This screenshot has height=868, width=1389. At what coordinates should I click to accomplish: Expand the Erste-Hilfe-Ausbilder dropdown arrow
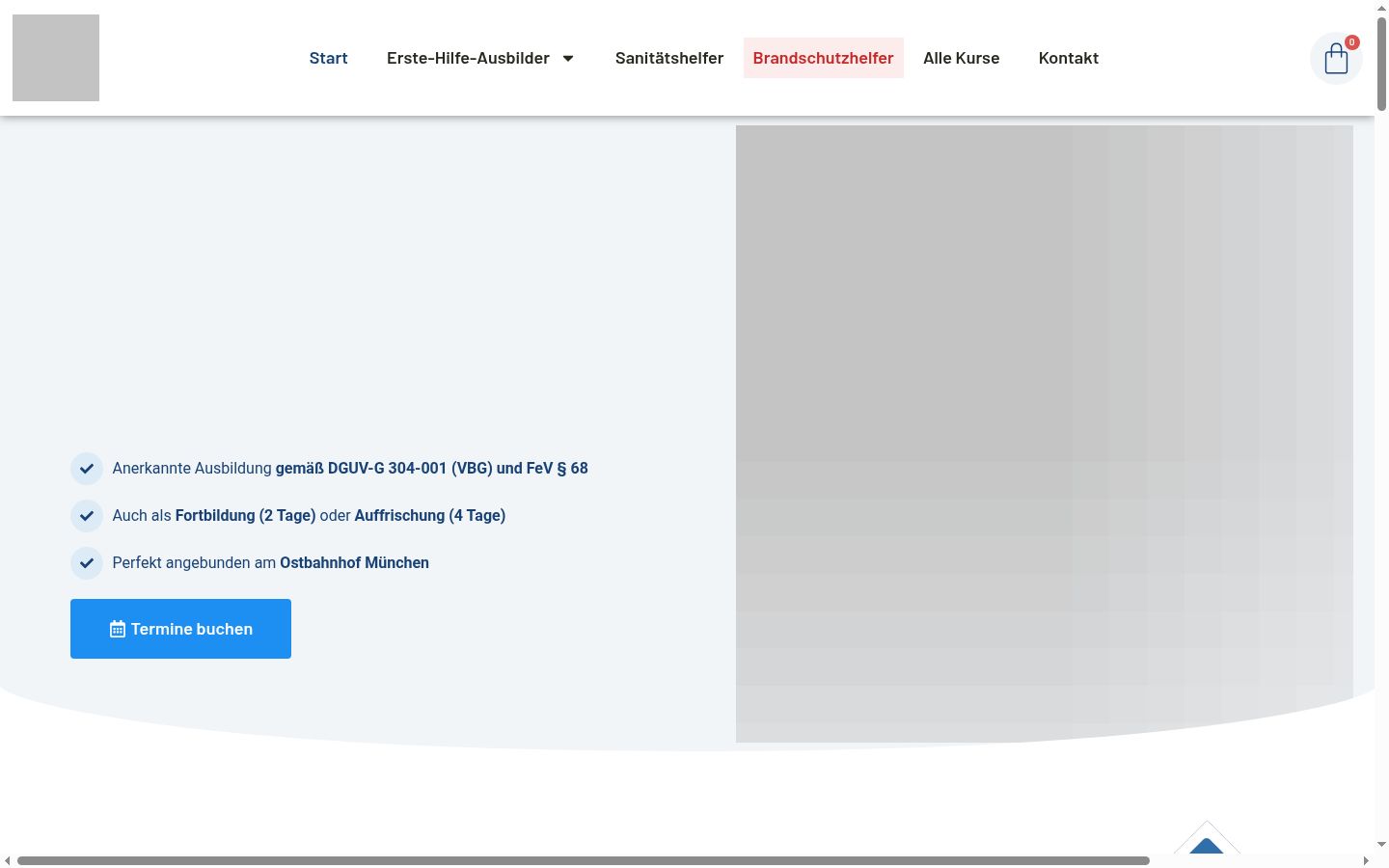[568, 59]
